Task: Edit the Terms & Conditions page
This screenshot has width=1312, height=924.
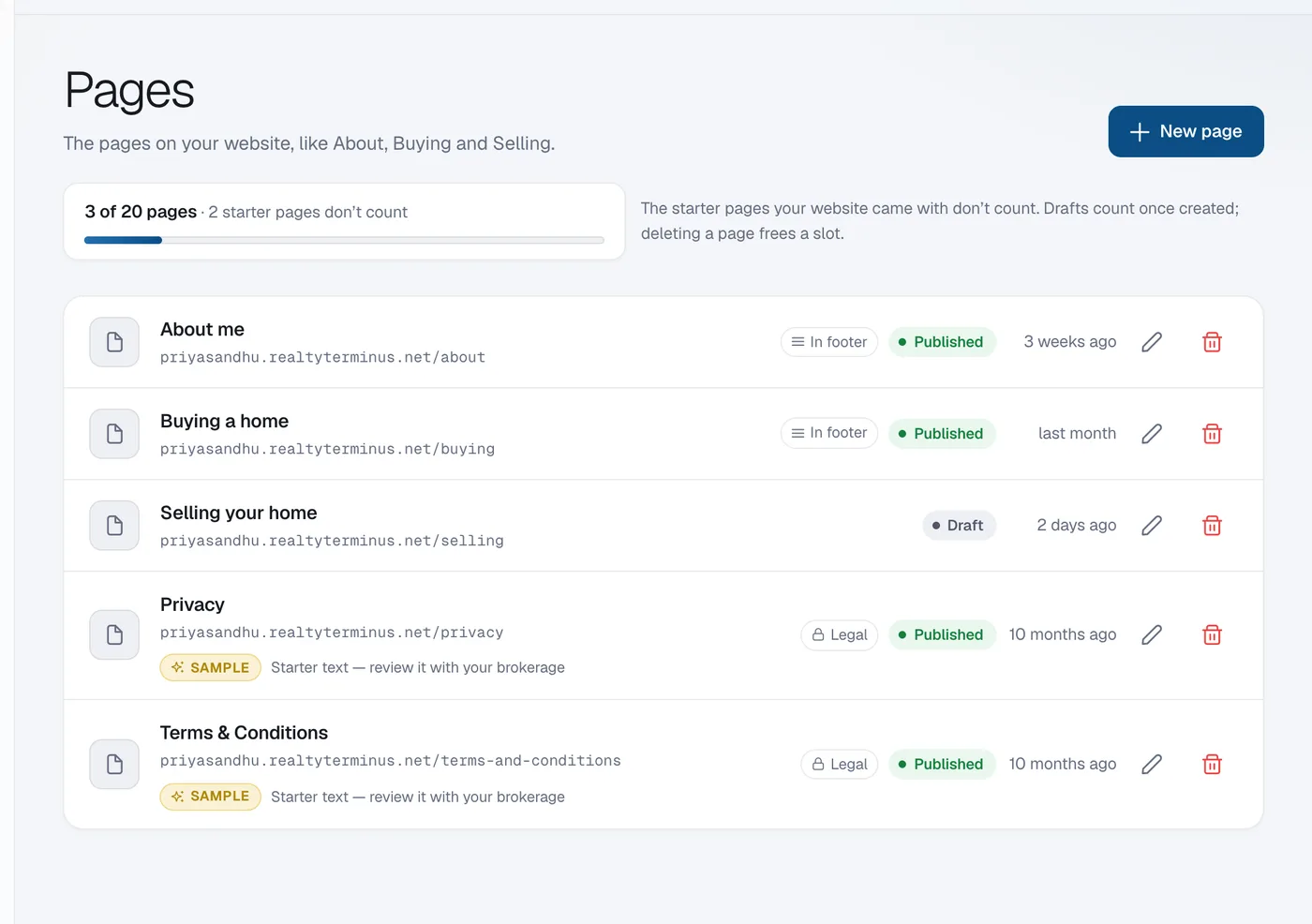Action: coord(1152,765)
